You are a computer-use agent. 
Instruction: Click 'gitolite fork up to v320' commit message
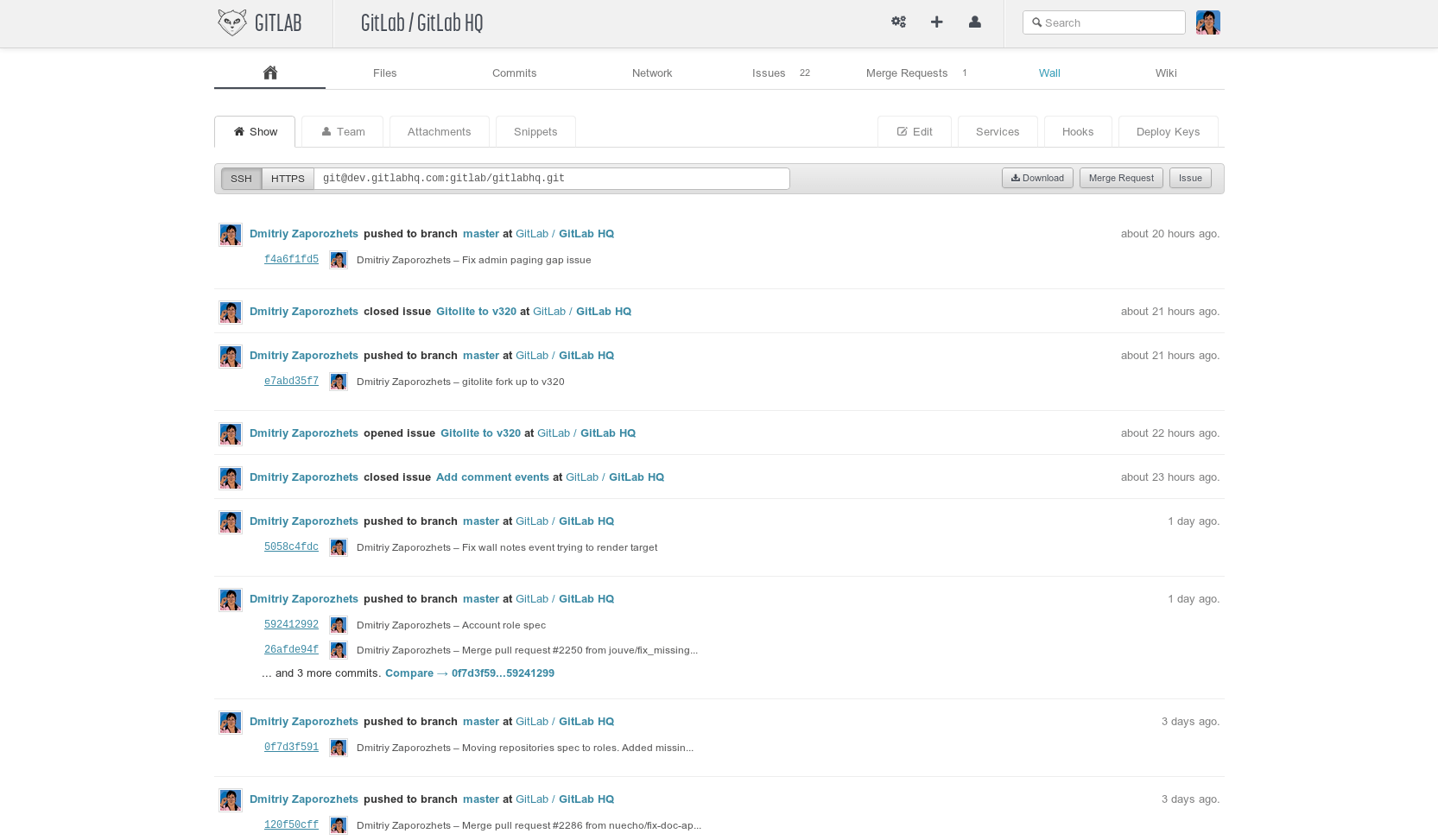click(513, 382)
